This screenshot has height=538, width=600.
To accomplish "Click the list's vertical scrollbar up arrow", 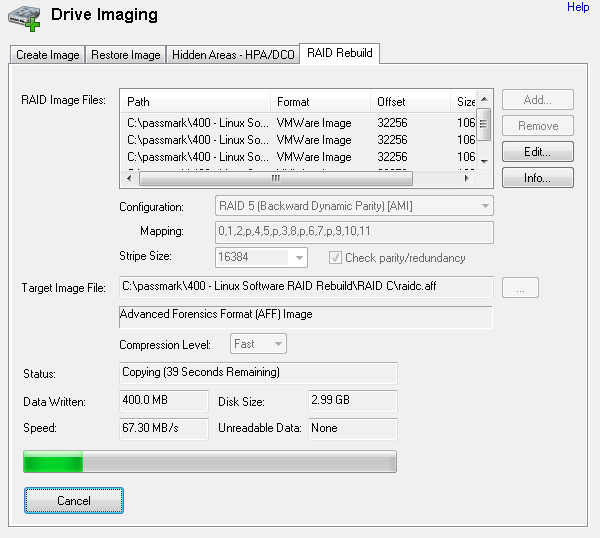I will click(x=484, y=99).
